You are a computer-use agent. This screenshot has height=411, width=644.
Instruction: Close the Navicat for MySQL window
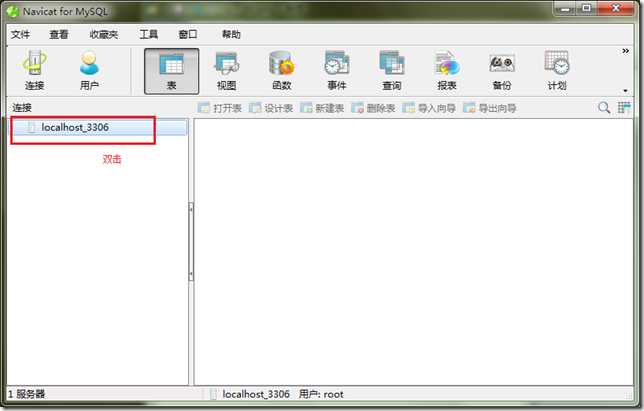(615, 9)
